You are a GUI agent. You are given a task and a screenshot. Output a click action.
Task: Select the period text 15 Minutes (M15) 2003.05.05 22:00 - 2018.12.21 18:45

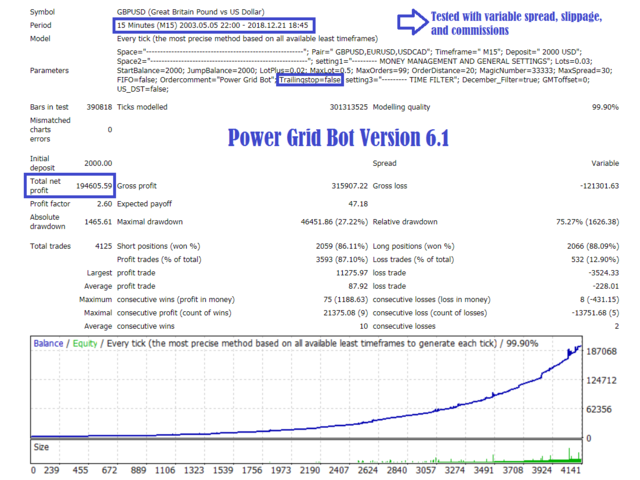(x=213, y=25)
